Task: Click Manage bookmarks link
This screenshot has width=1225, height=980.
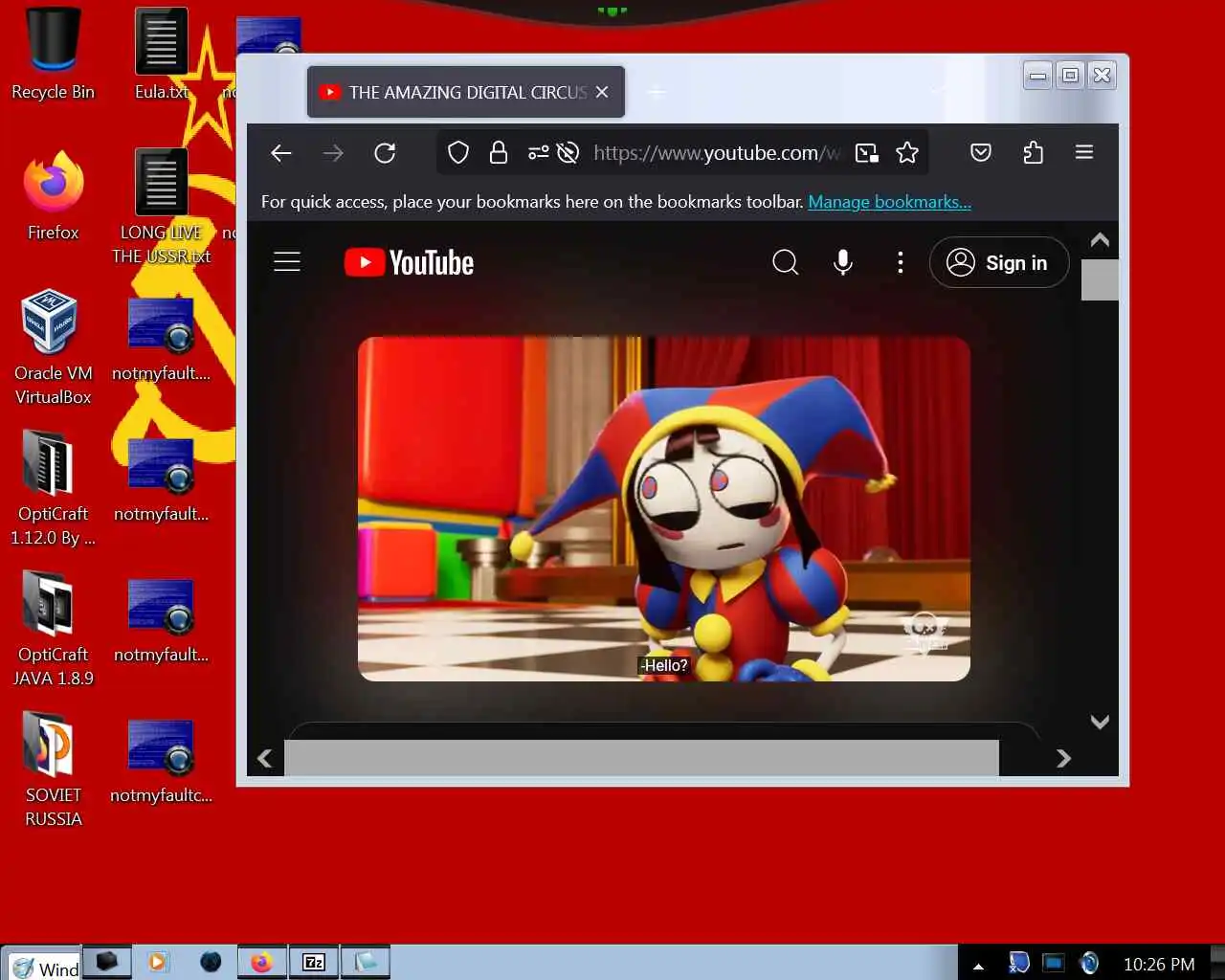Action: 889,202
